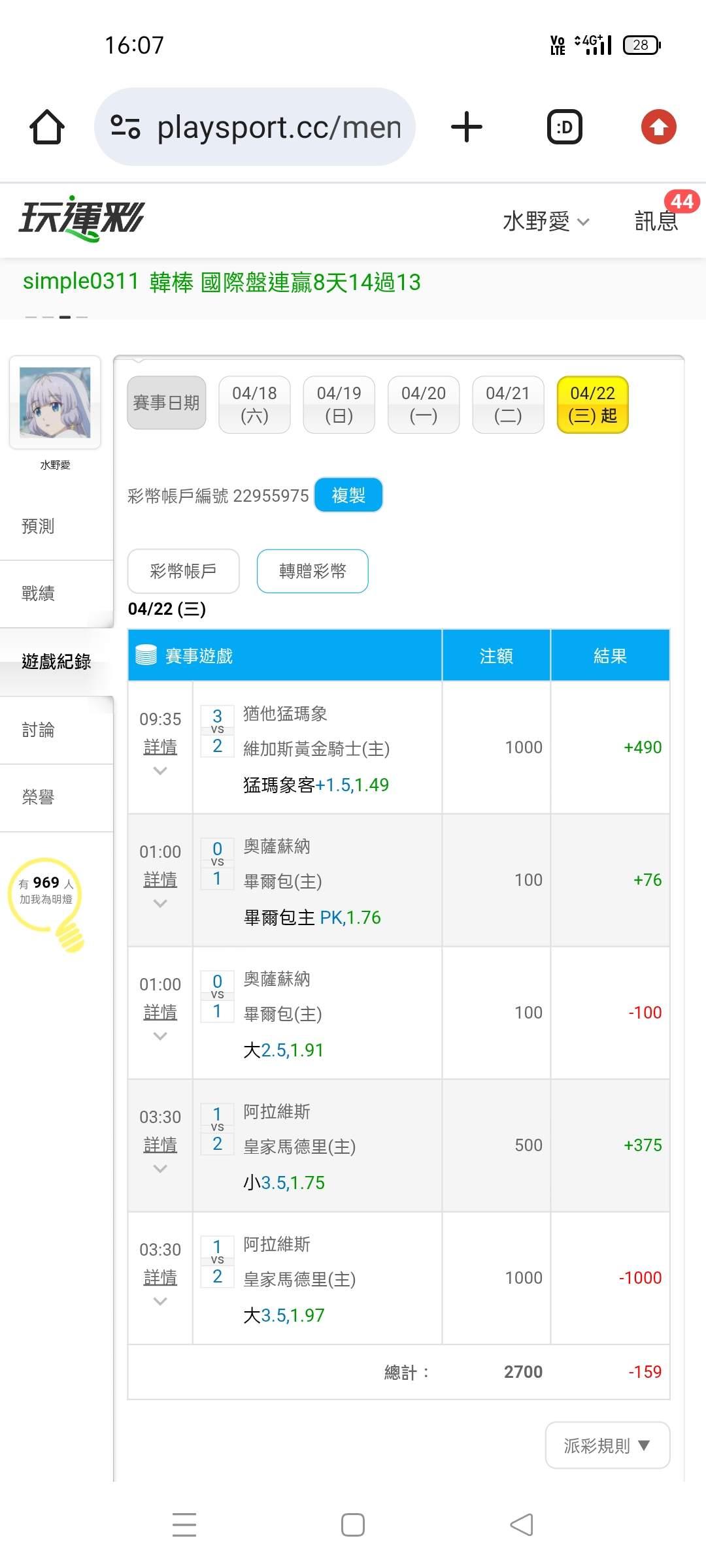Tap the playsport.cc address bar
The height and width of the screenshot is (1568, 706).
[279, 127]
